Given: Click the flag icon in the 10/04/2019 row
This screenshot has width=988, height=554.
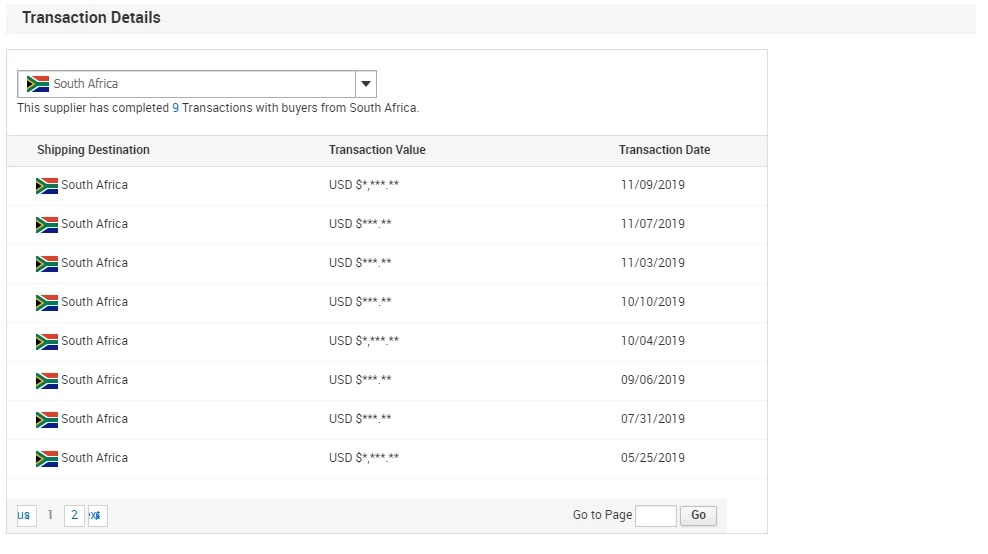Looking at the screenshot, I should coord(47,341).
